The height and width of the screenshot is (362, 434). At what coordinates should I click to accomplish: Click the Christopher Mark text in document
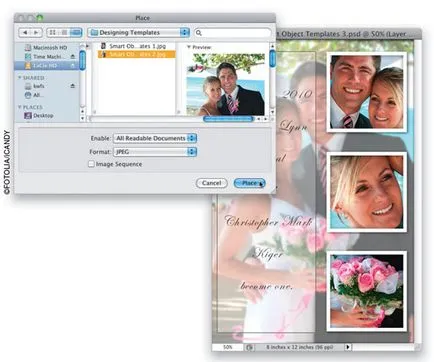click(268, 222)
